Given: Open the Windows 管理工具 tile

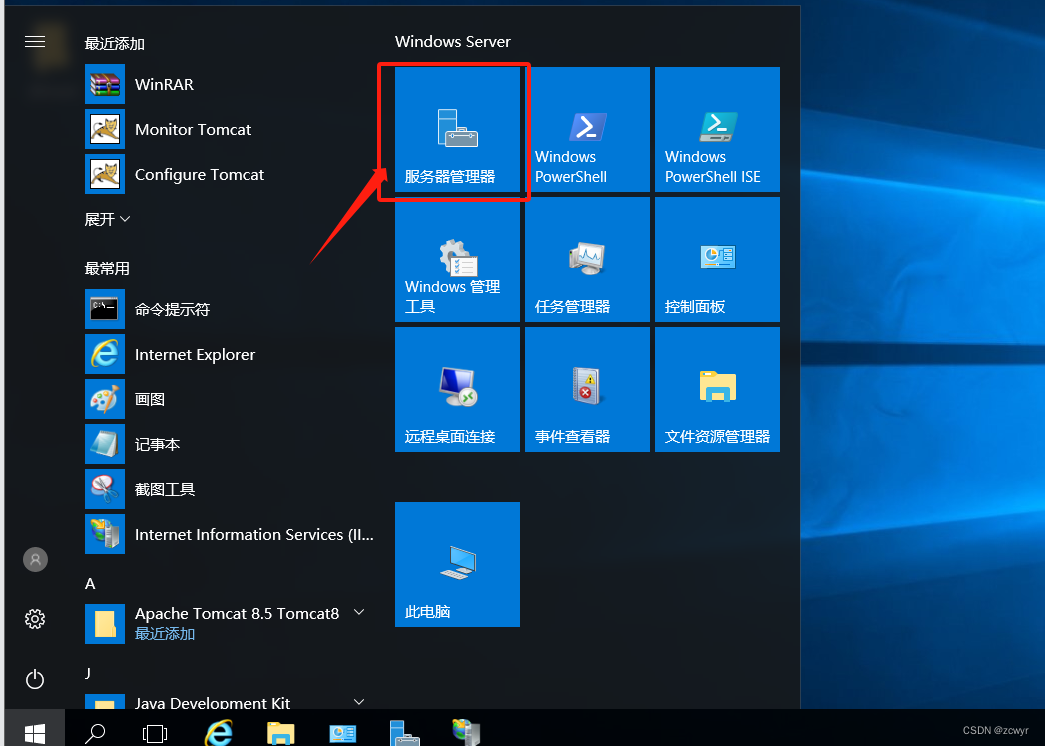Looking at the screenshot, I should pyautogui.click(x=457, y=259).
